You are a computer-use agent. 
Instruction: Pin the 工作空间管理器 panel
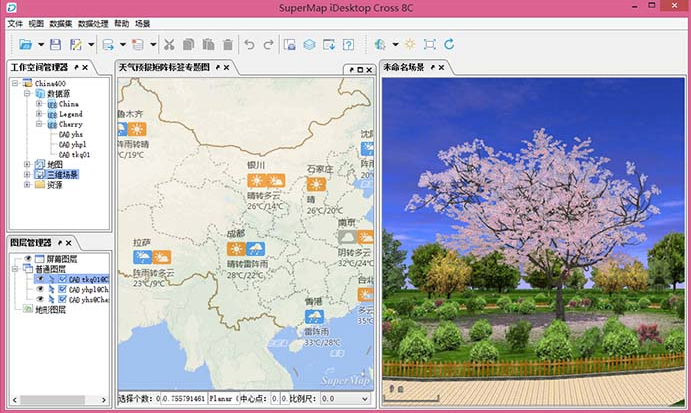point(77,67)
